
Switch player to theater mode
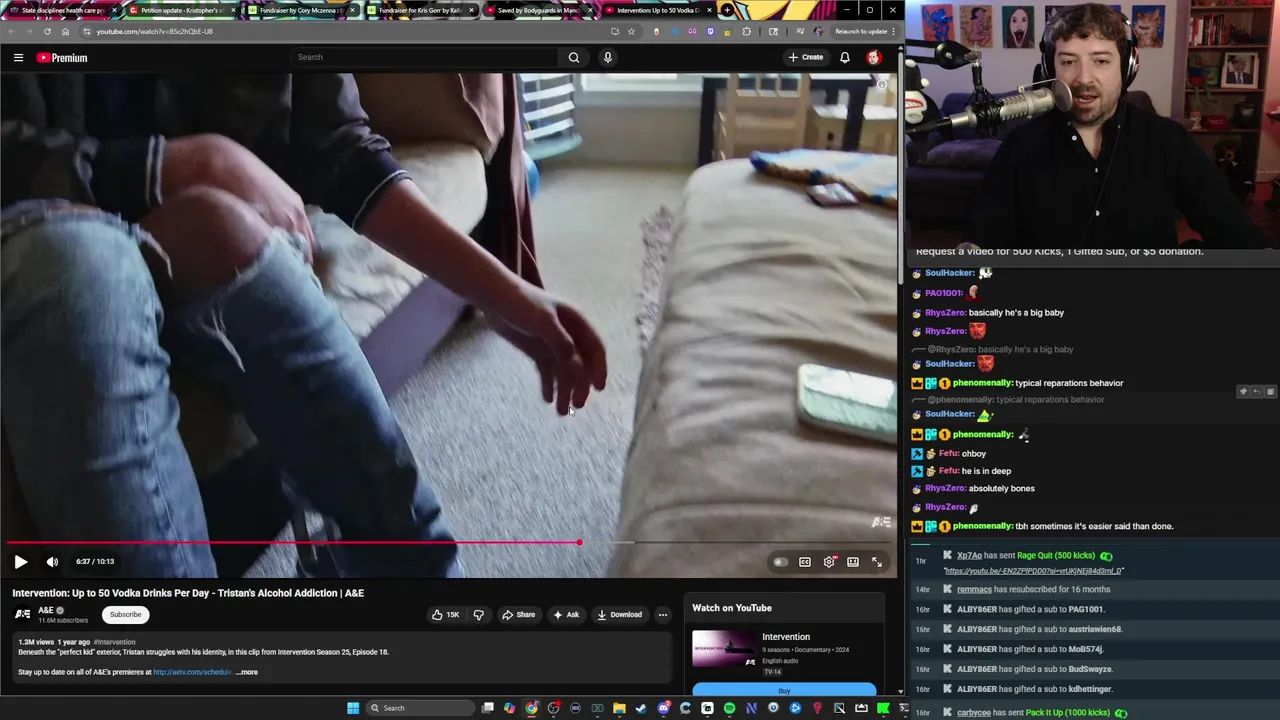(x=853, y=562)
